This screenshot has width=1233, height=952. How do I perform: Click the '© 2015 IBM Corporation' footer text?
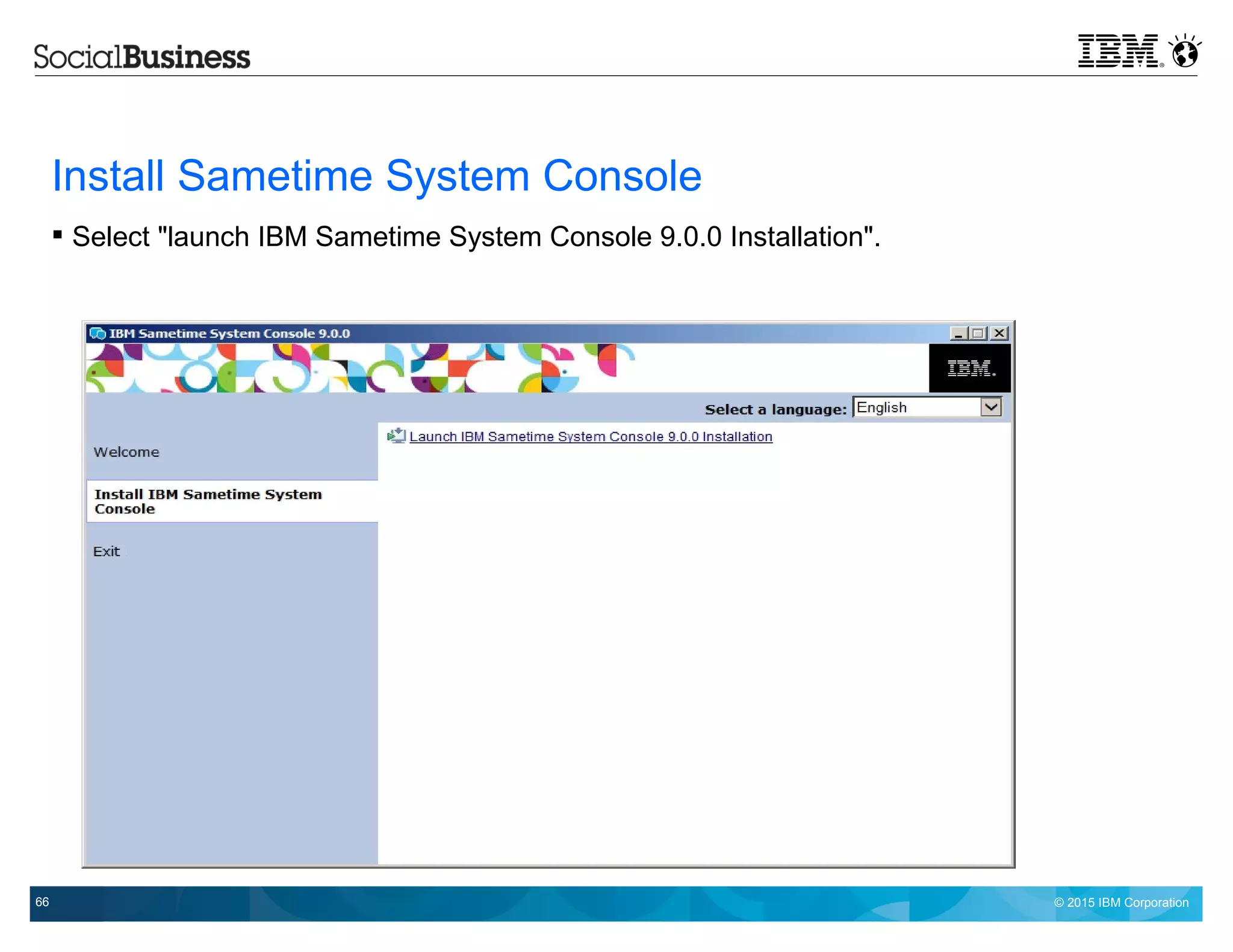click(1121, 902)
